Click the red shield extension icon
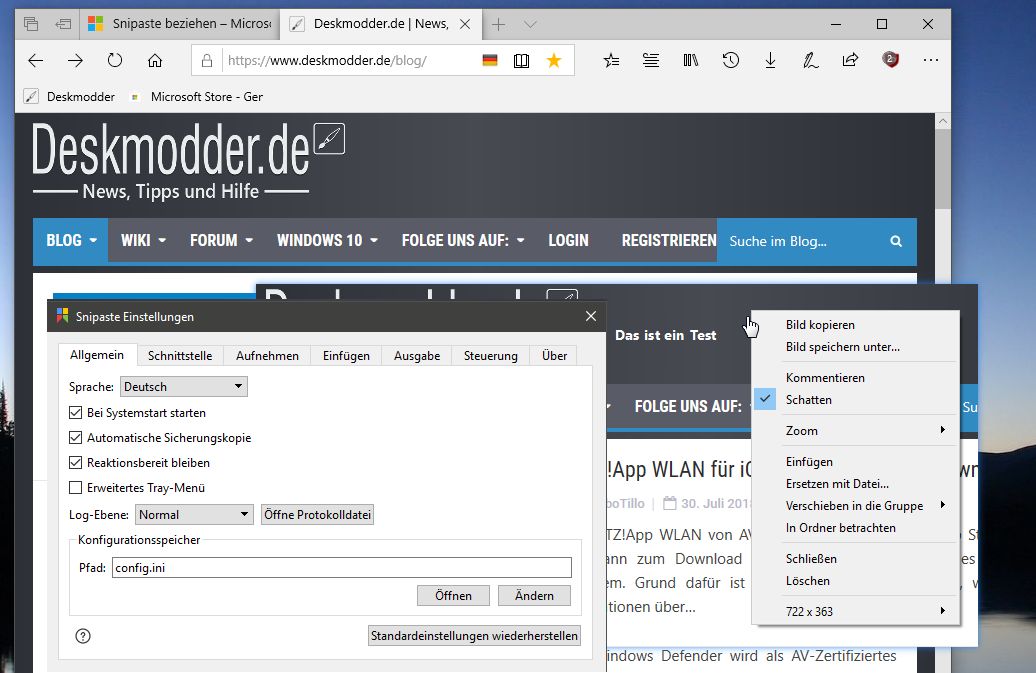Image resolution: width=1036 pixels, height=673 pixels. tap(891, 60)
